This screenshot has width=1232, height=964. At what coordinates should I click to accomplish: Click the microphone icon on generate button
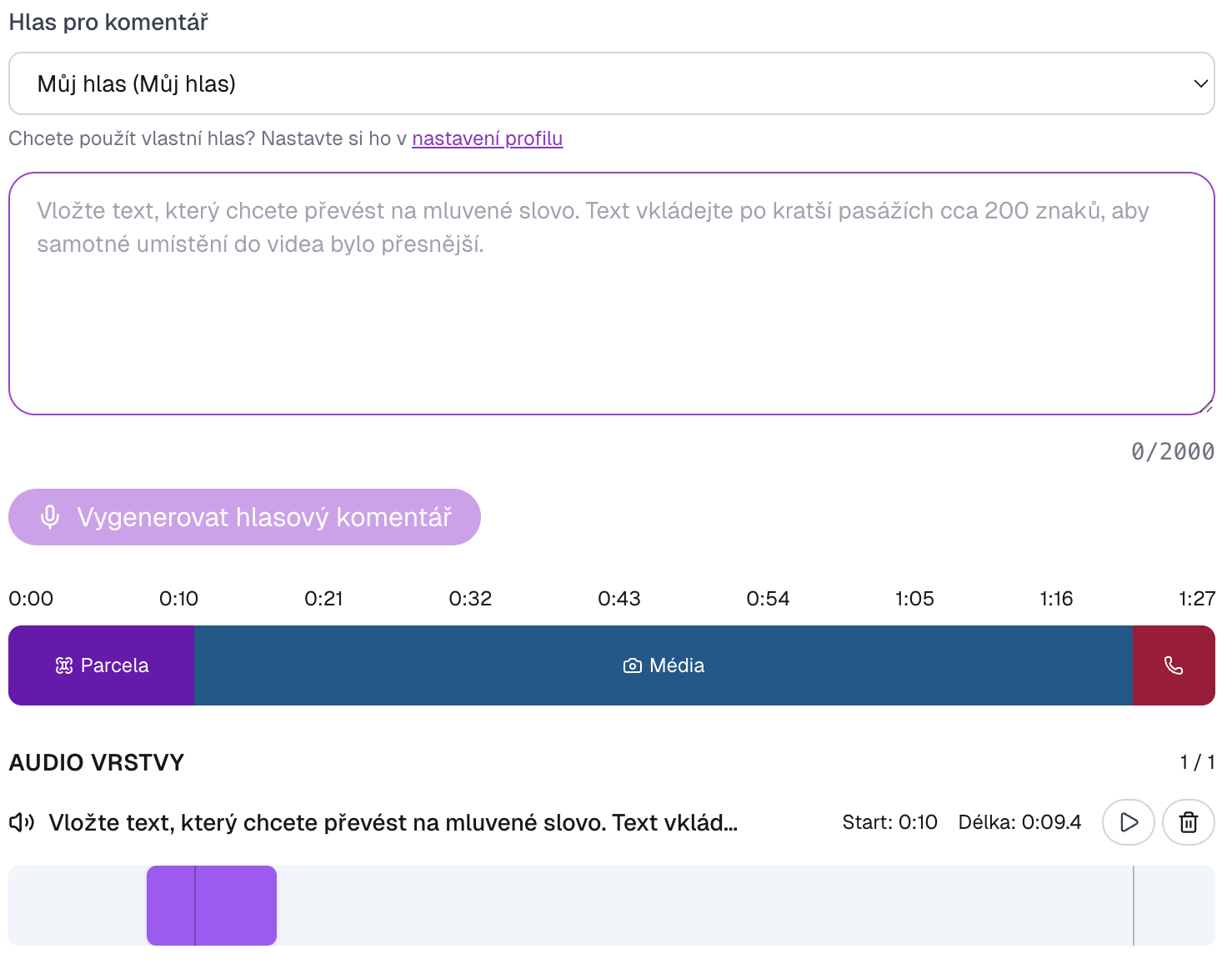tap(50, 517)
